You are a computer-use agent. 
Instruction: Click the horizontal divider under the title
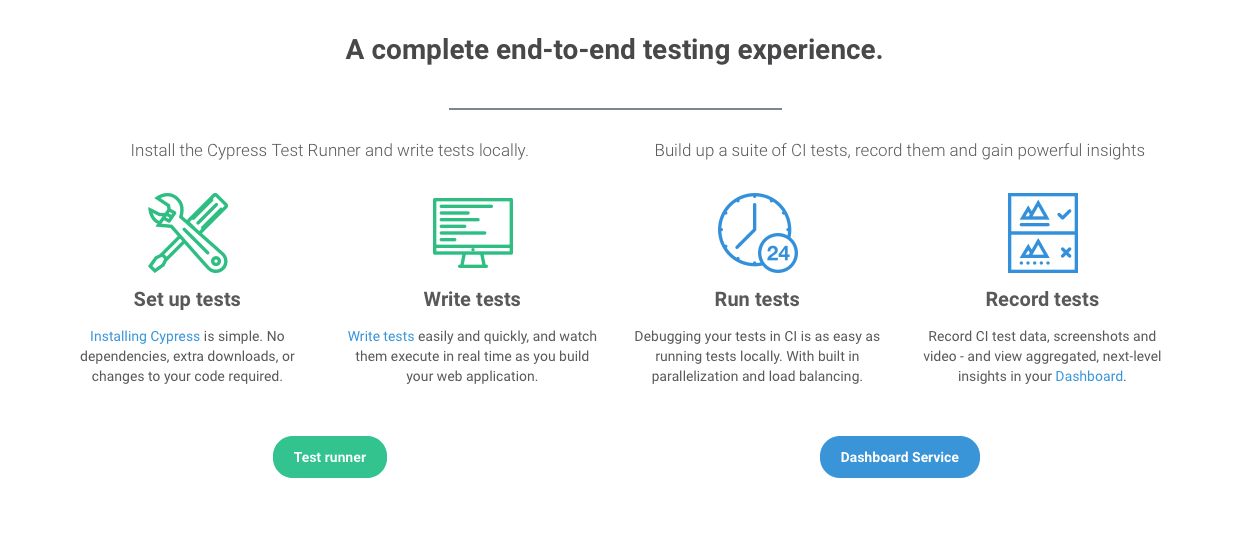click(615, 108)
